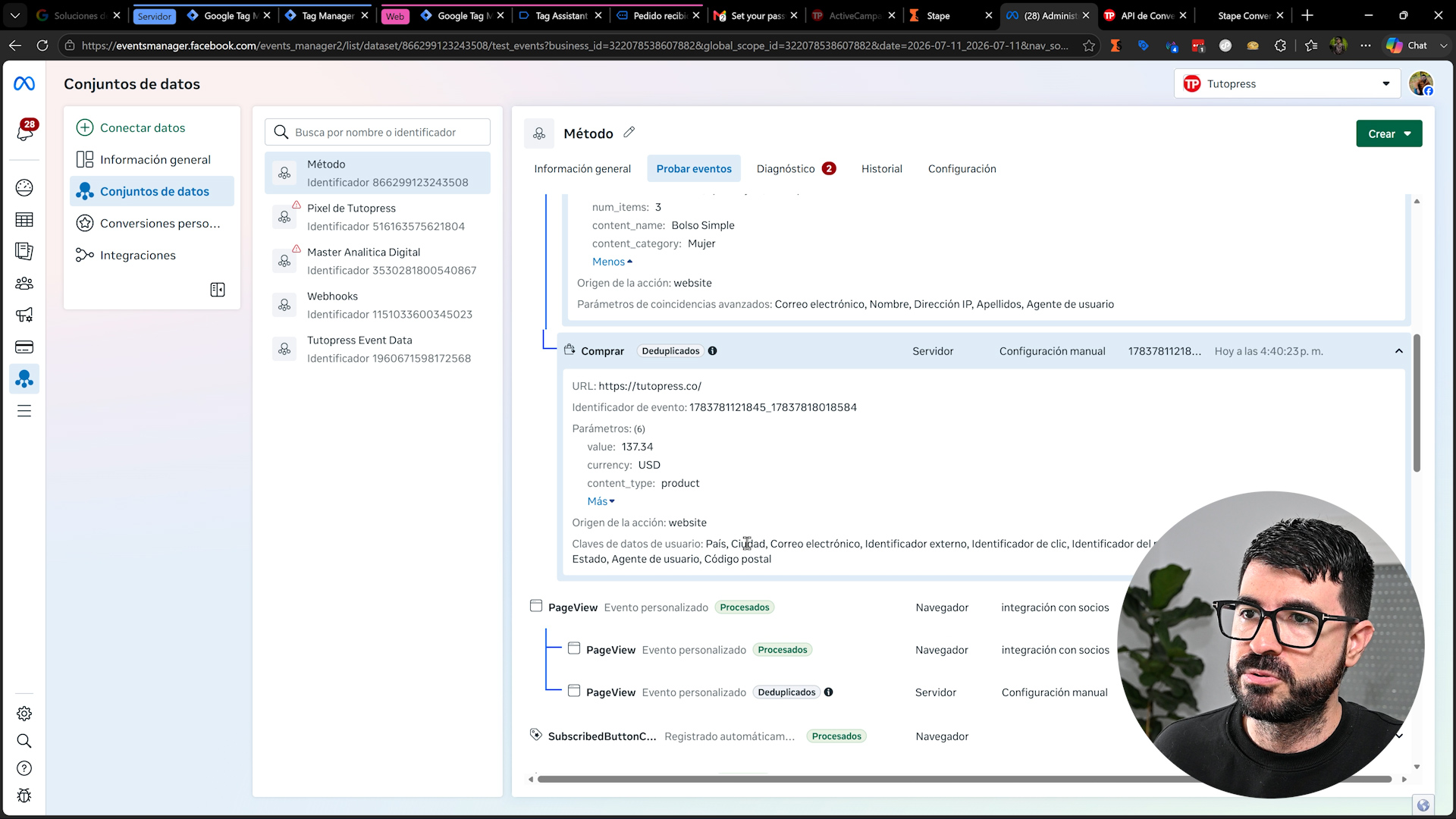The height and width of the screenshot is (819, 1456).
Task: Open Conversiones personalizadas menu item
Action: (152, 223)
